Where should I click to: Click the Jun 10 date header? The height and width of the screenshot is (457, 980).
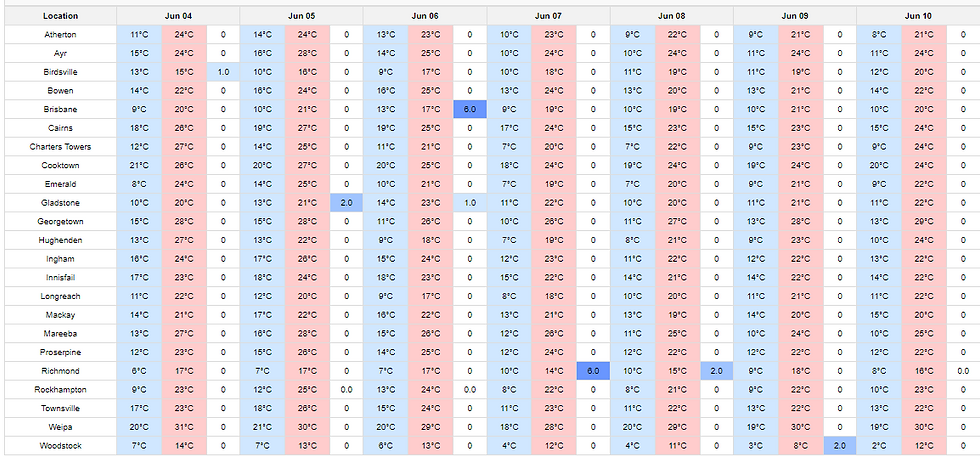point(918,16)
